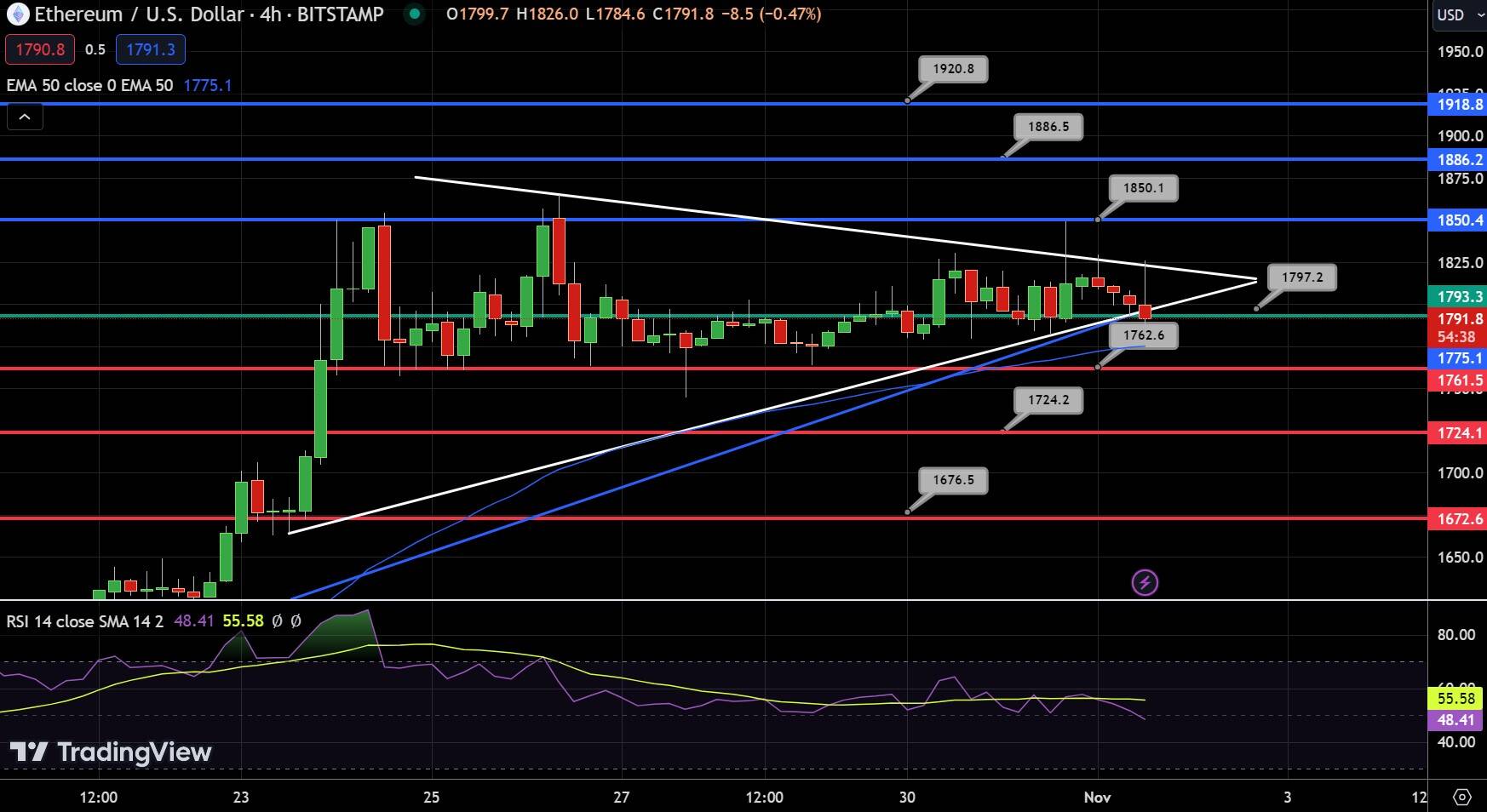The image size is (1487, 812).
Task: Collapse the indicator legend with chevron
Action: tap(25, 117)
